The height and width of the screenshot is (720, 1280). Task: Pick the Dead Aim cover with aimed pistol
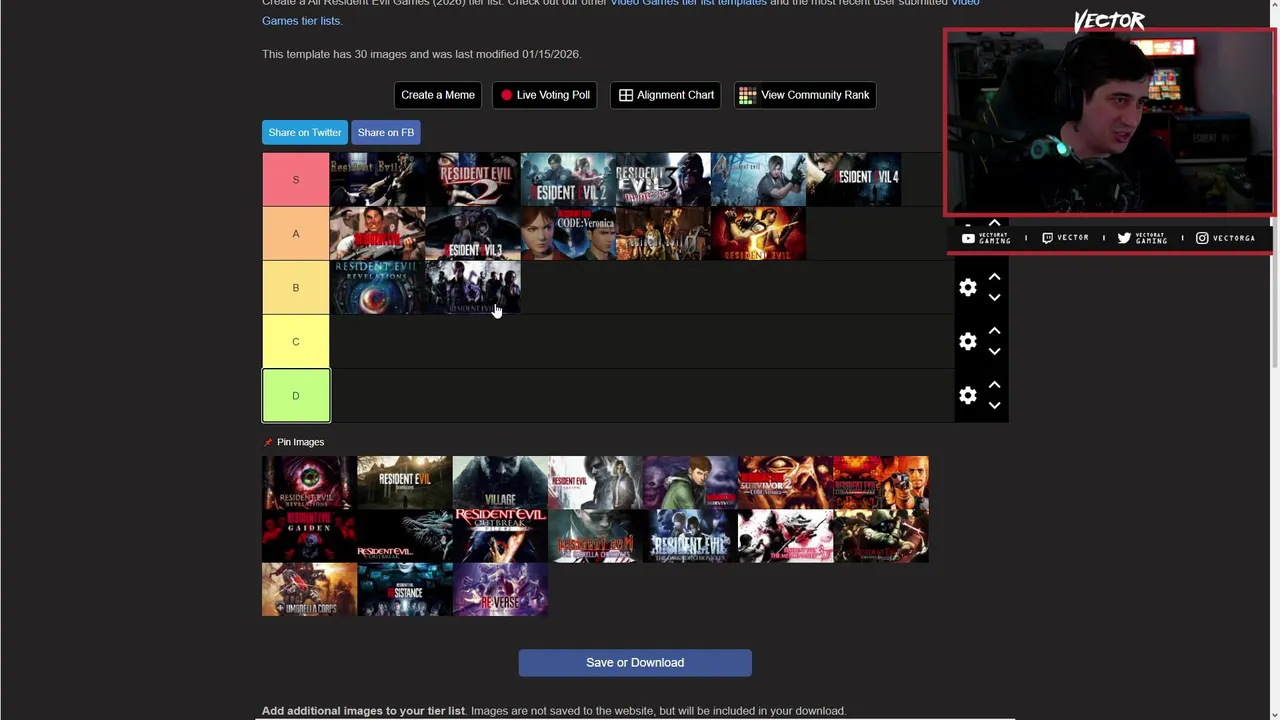880,482
